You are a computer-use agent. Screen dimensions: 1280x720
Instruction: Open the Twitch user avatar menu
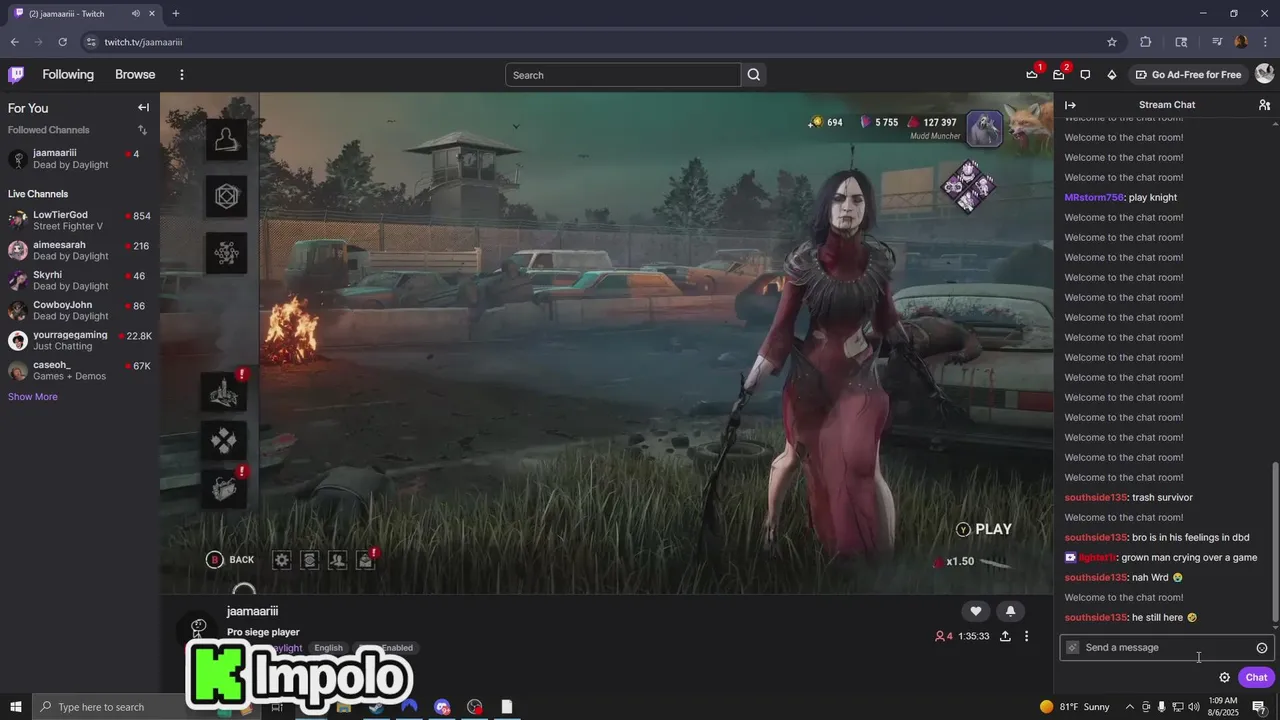(1264, 74)
